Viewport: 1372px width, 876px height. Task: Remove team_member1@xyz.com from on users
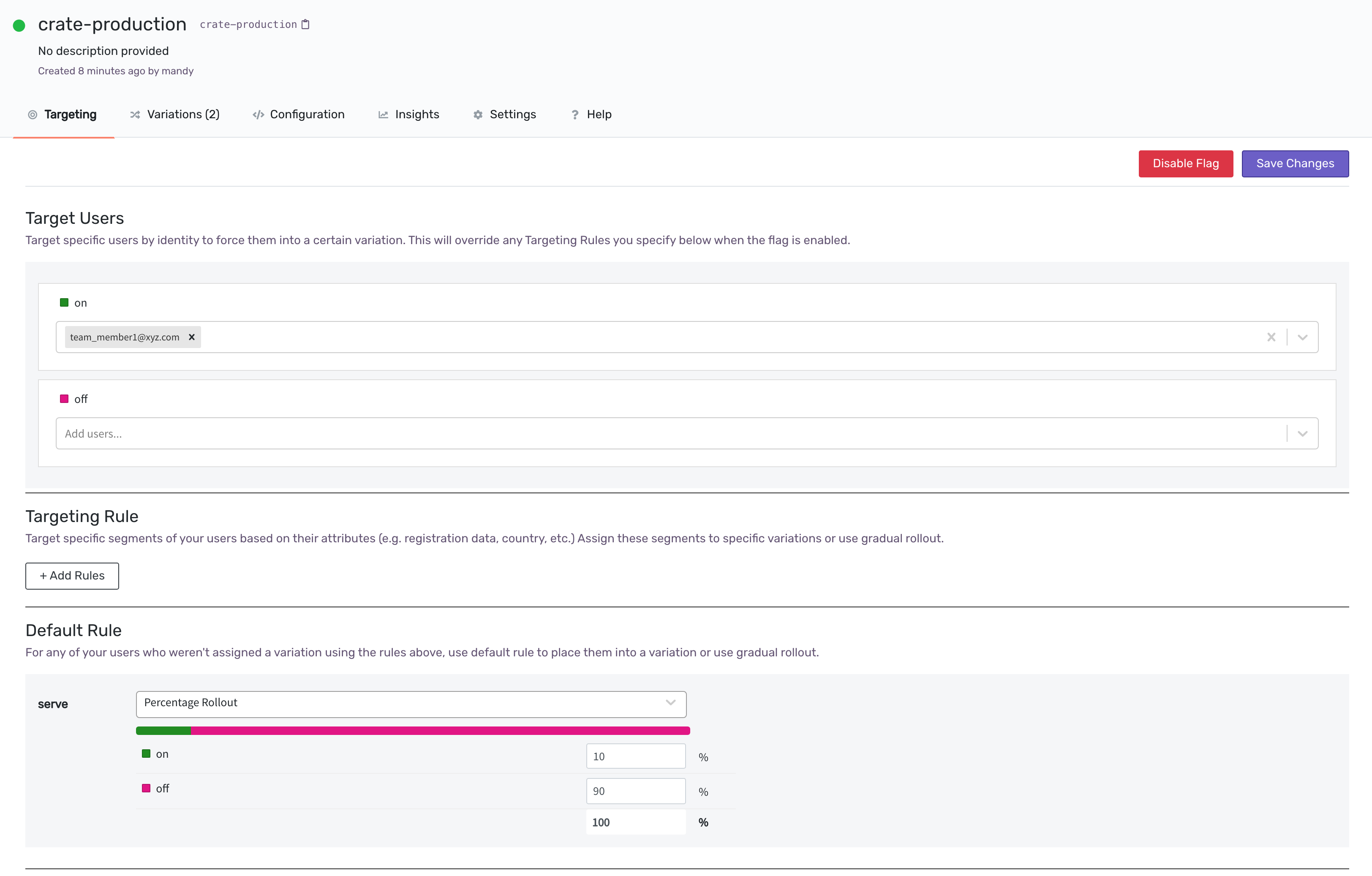[192, 337]
